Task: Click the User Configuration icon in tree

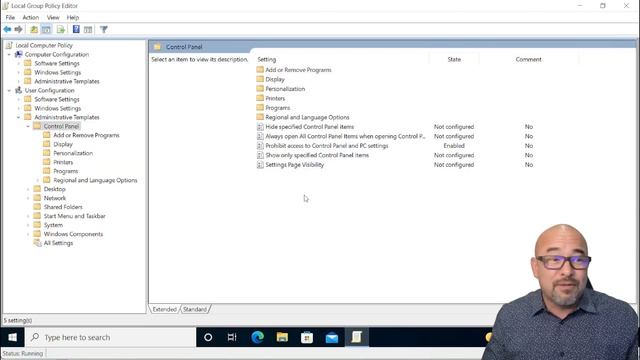Action: click(x=19, y=90)
